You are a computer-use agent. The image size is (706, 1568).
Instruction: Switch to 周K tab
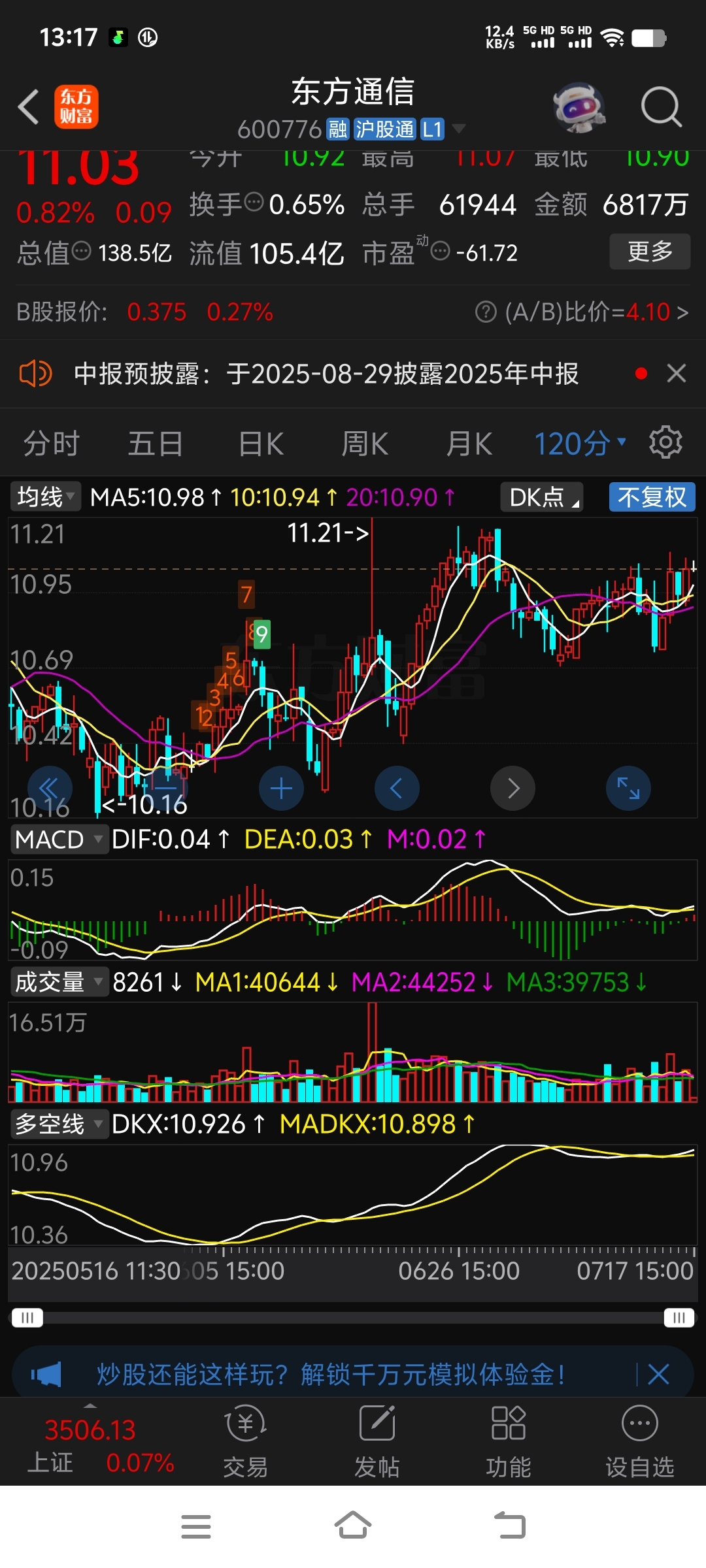click(365, 444)
